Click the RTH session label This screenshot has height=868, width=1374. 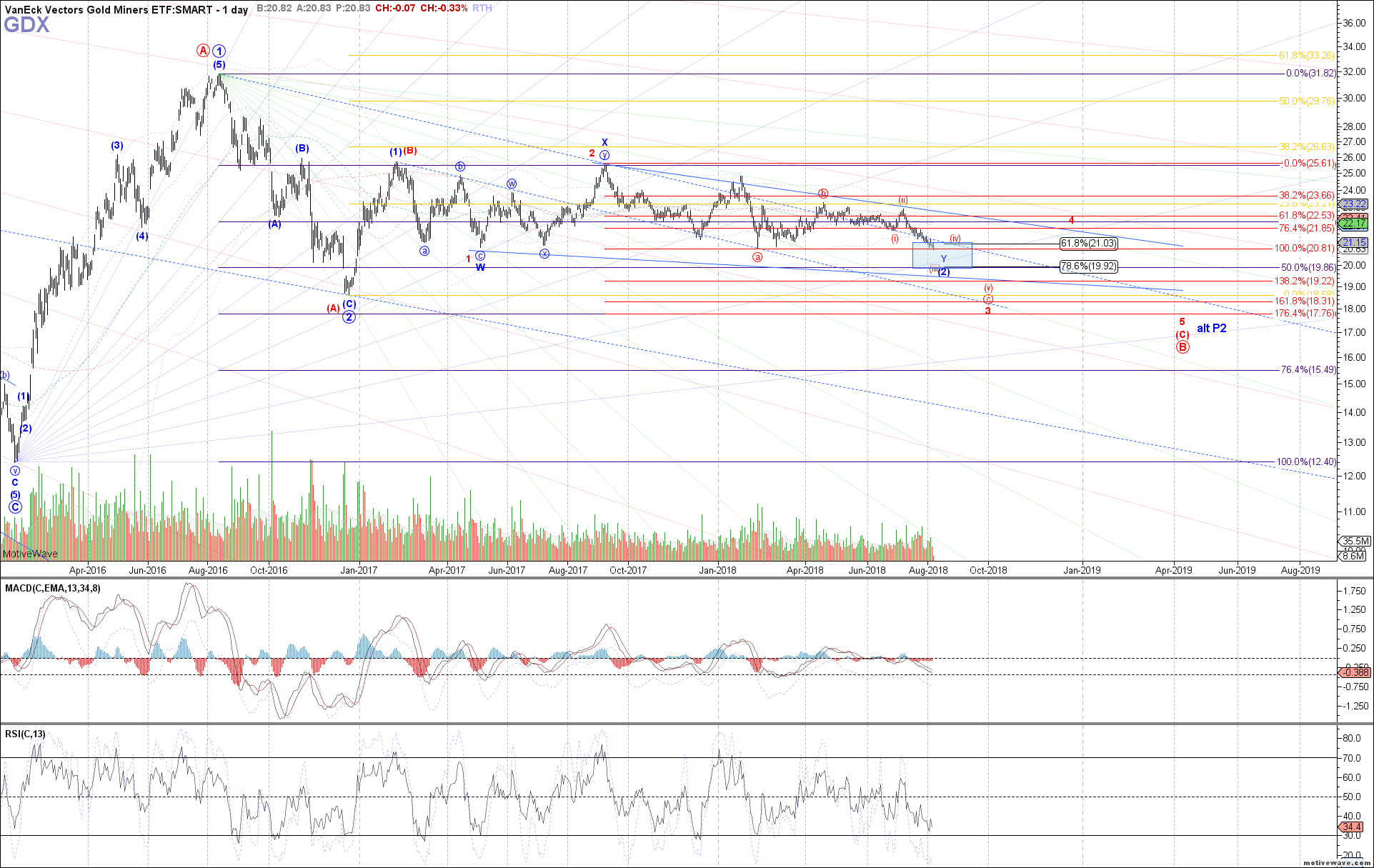pyautogui.click(x=482, y=8)
